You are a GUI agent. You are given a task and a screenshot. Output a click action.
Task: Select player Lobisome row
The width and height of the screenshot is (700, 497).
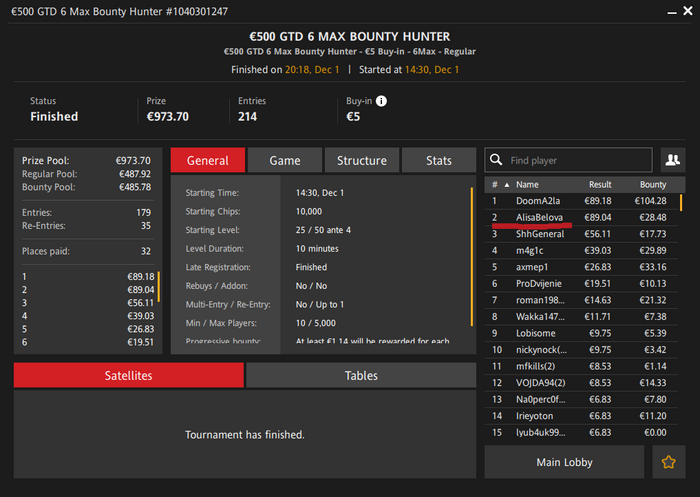(581, 333)
